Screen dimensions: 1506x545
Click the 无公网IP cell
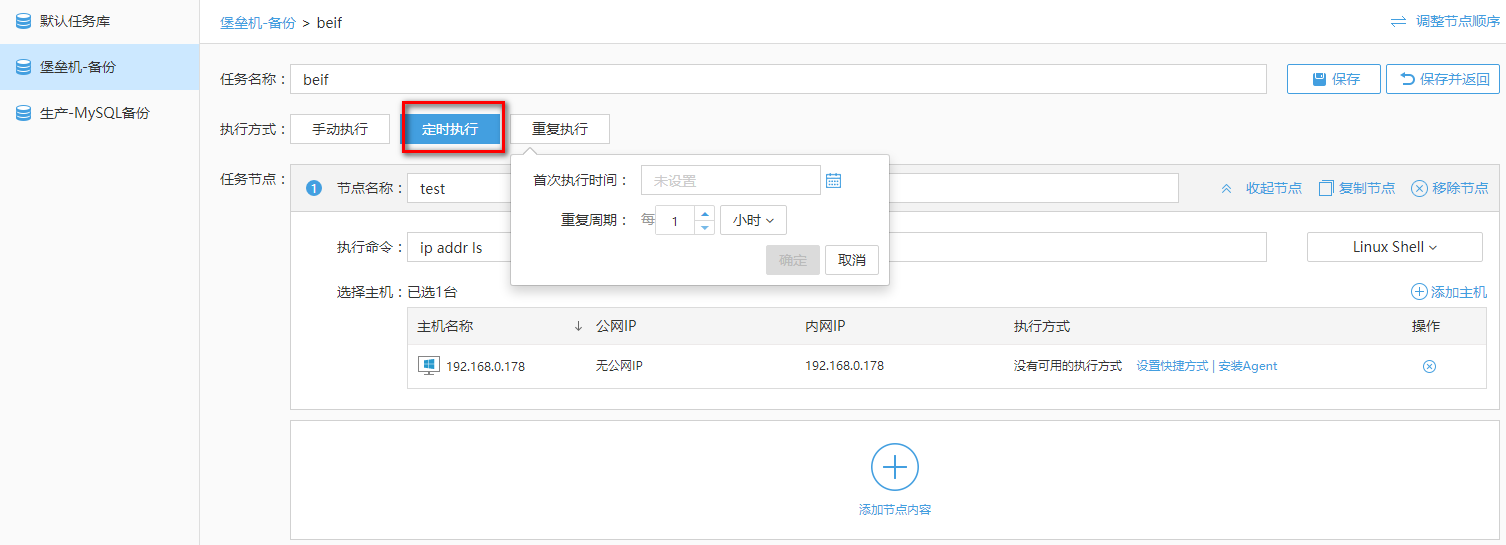[x=619, y=366]
